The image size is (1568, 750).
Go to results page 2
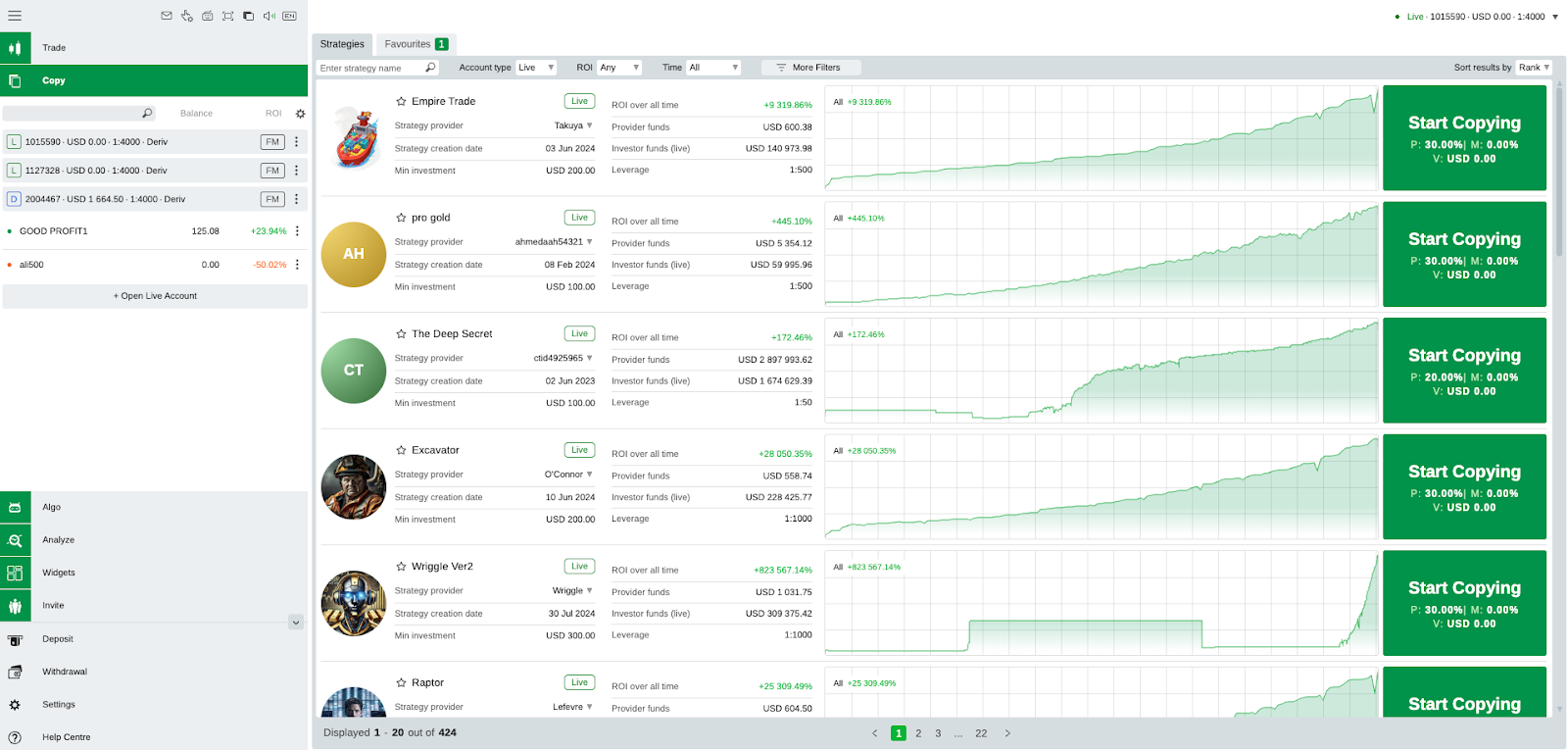[918, 733]
